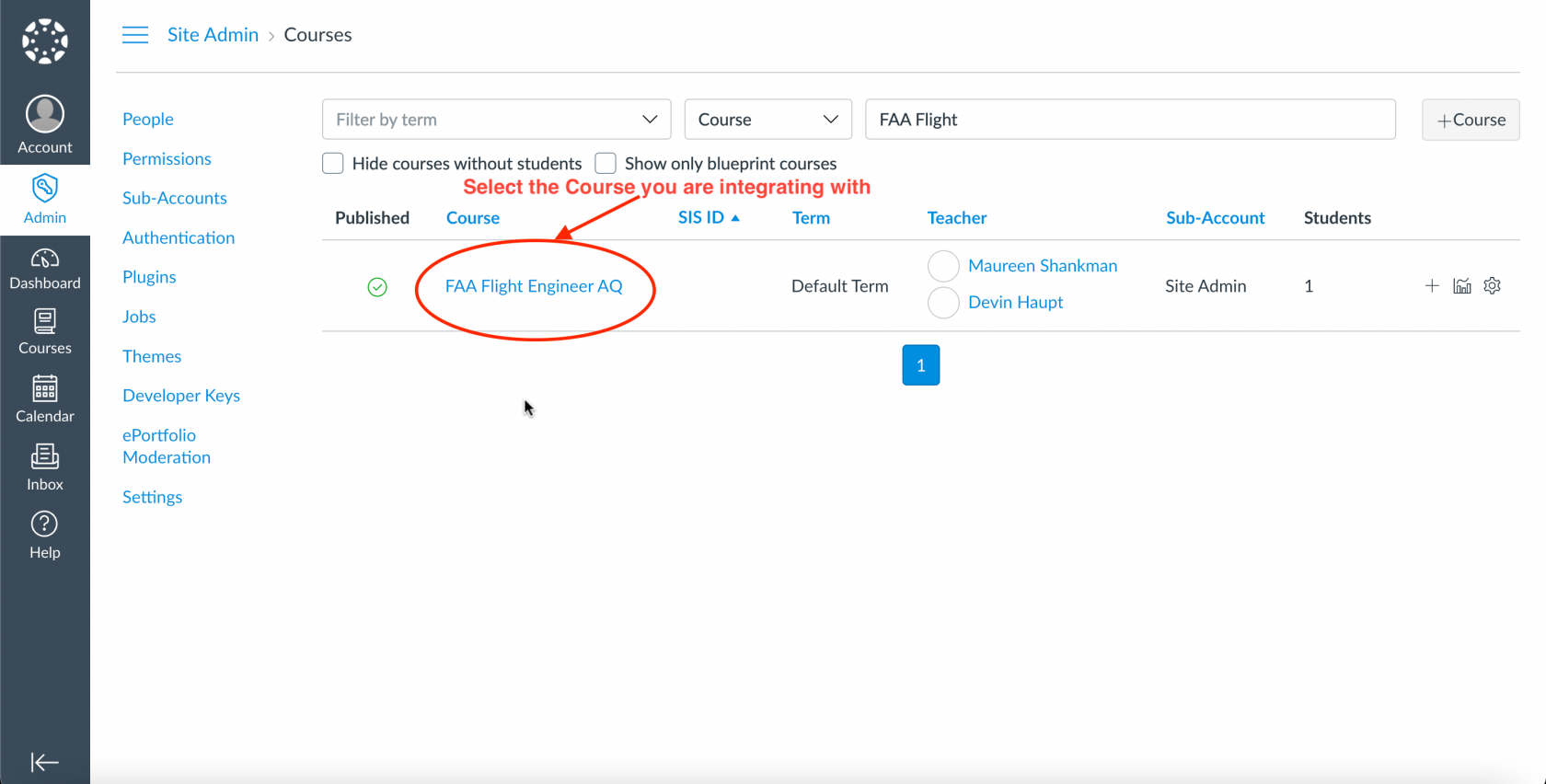The height and width of the screenshot is (784, 1546).
Task: Open Permissions in admin menu
Action: (167, 158)
